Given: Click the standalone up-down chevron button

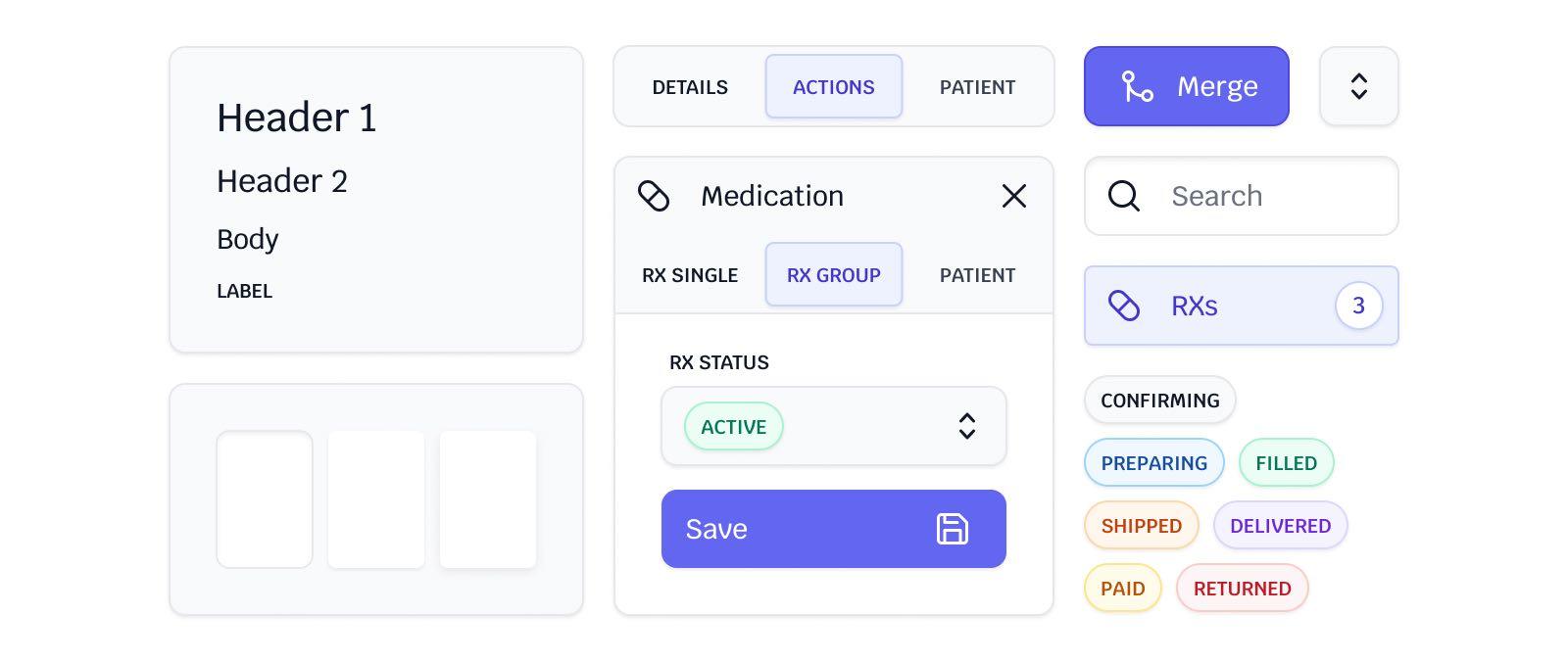Looking at the screenshot, I should pyautogui.click(x=1358, y=86).
